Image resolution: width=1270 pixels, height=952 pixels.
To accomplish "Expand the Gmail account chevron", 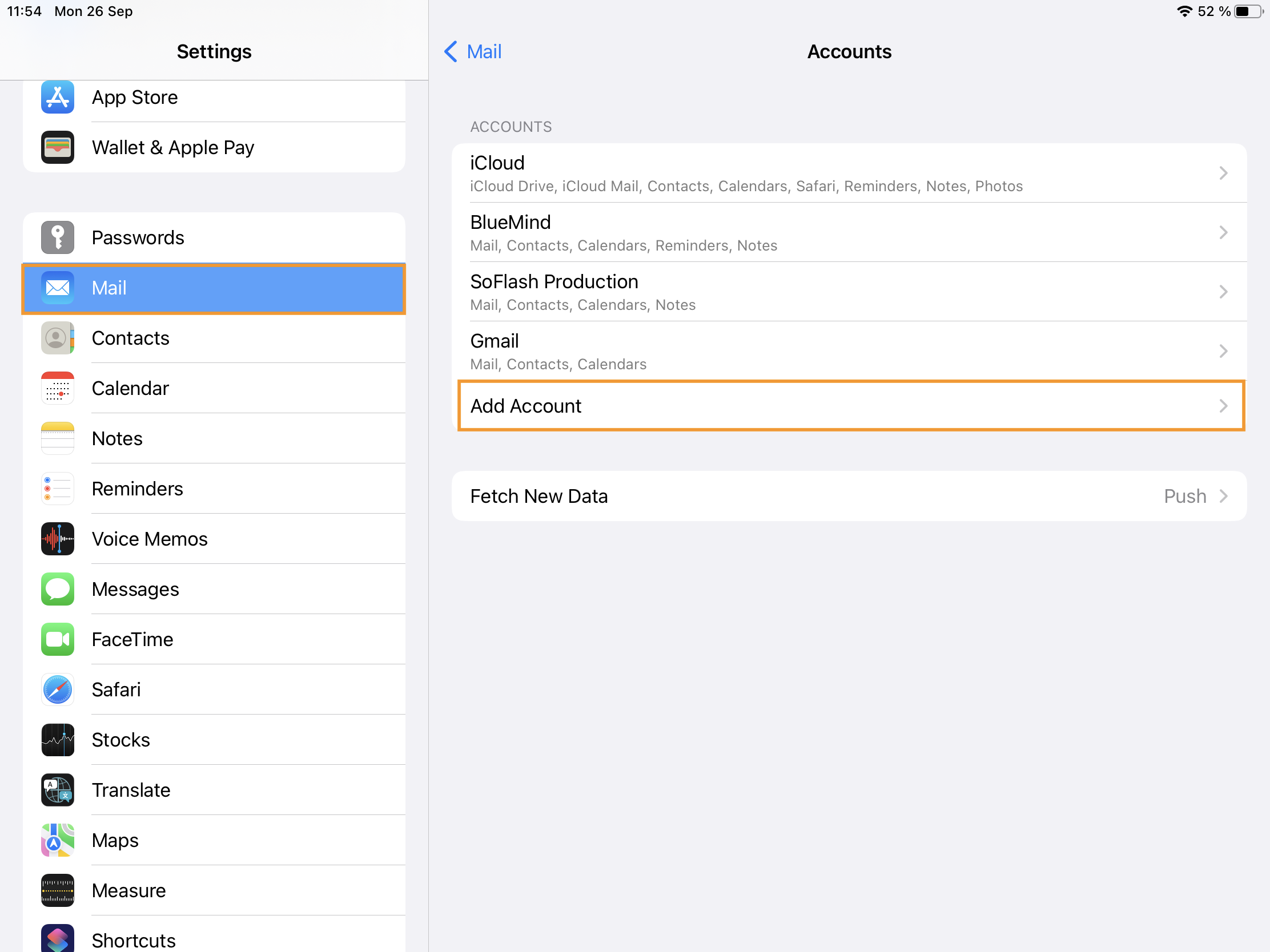I will [x=1223, y=350].
